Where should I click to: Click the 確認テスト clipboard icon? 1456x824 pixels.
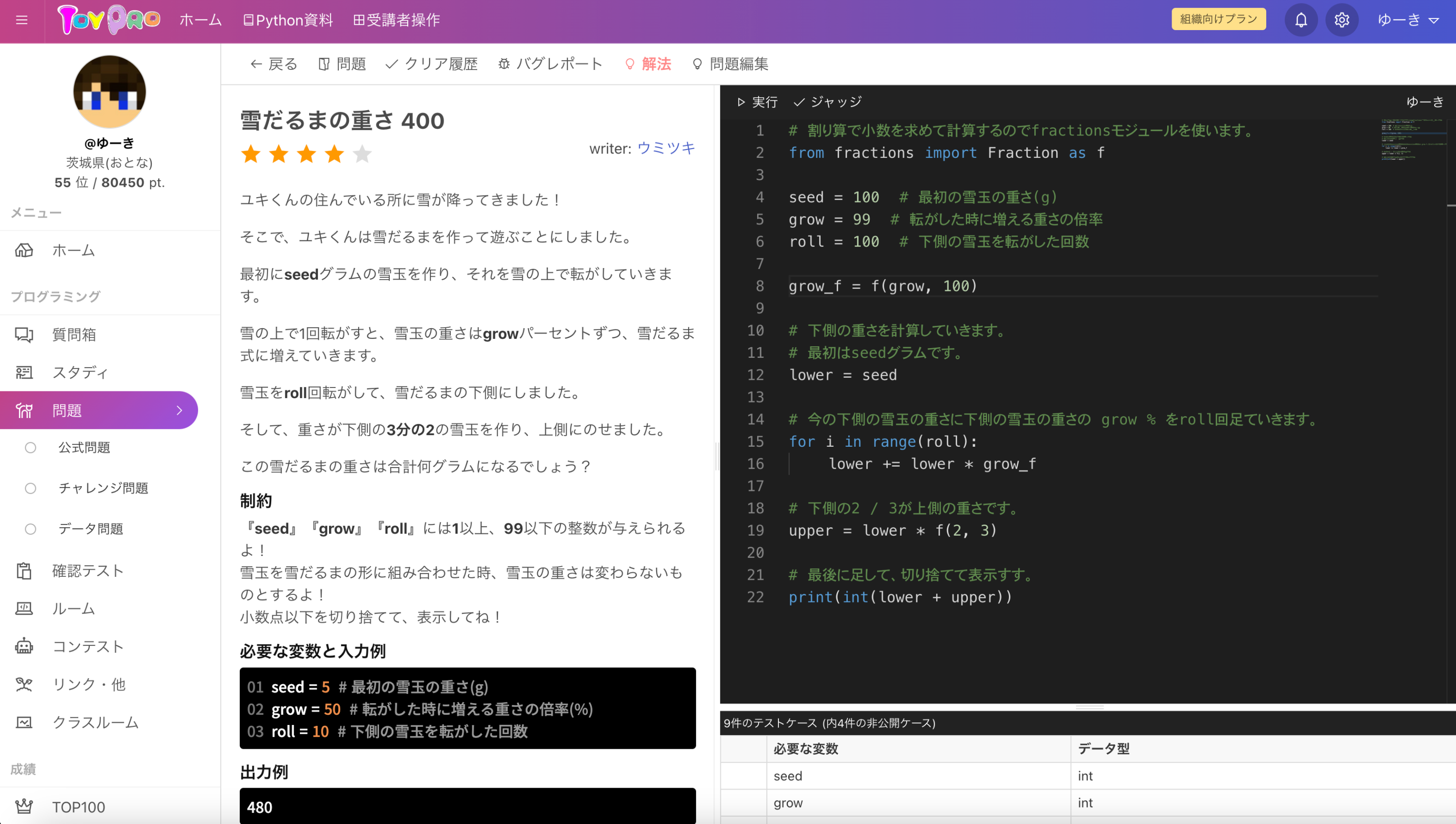pos(24,571)
